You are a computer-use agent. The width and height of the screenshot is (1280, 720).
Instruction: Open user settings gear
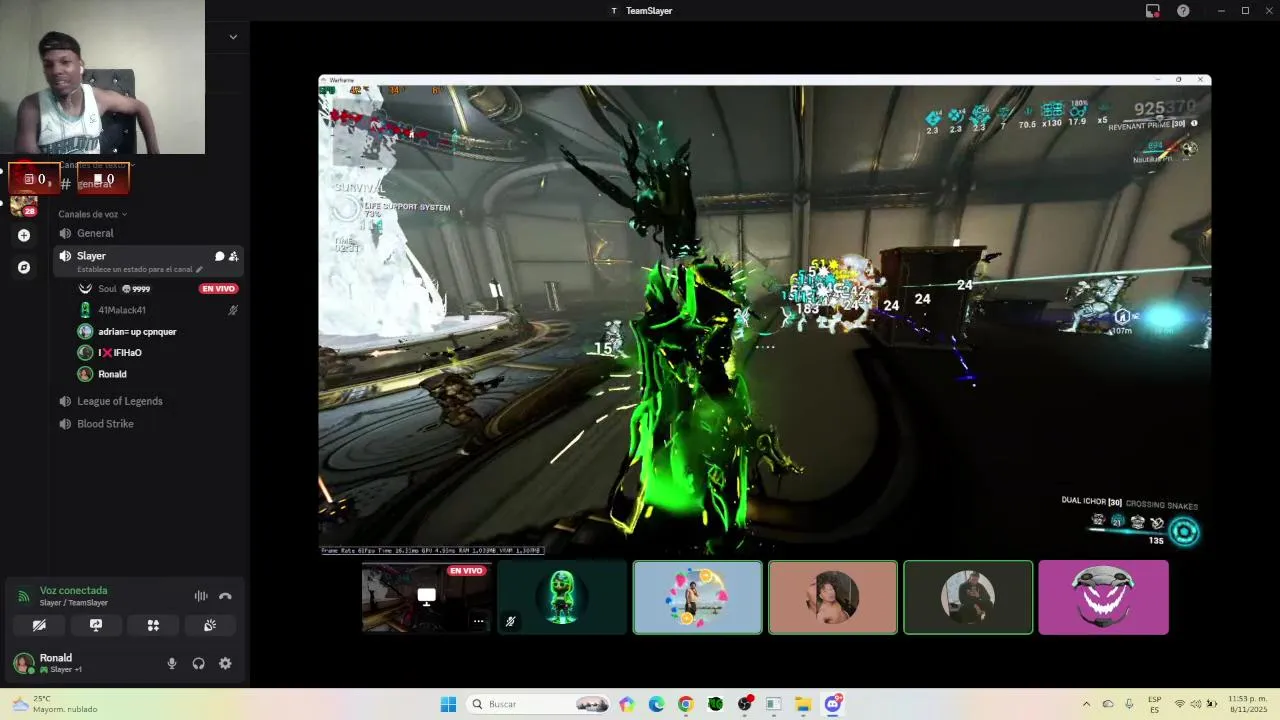click(225, 663)
